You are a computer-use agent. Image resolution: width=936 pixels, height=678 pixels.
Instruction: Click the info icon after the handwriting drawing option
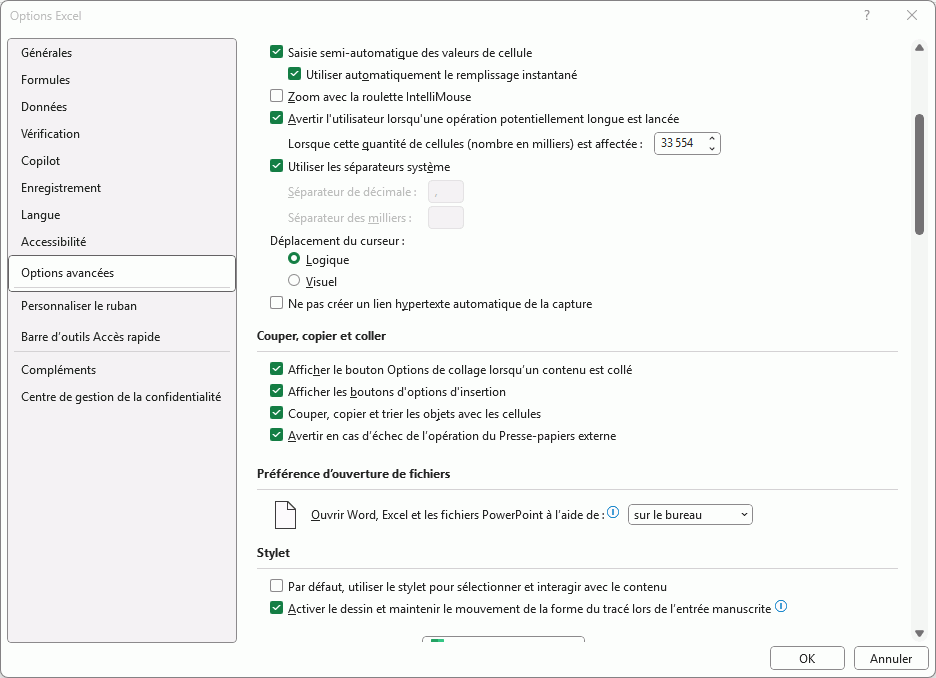(781, 607)
